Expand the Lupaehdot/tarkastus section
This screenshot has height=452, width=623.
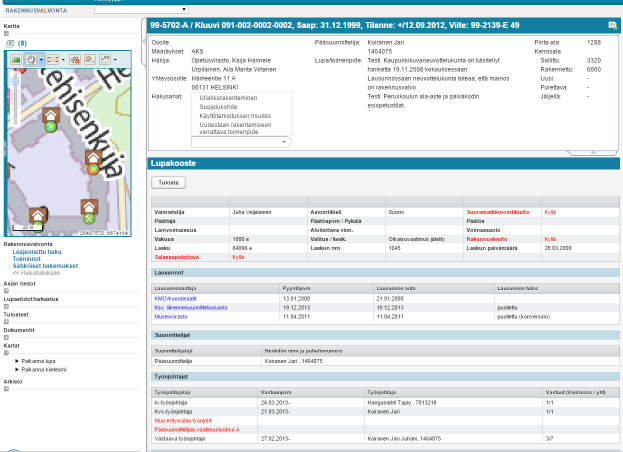(x=6, y=306)
